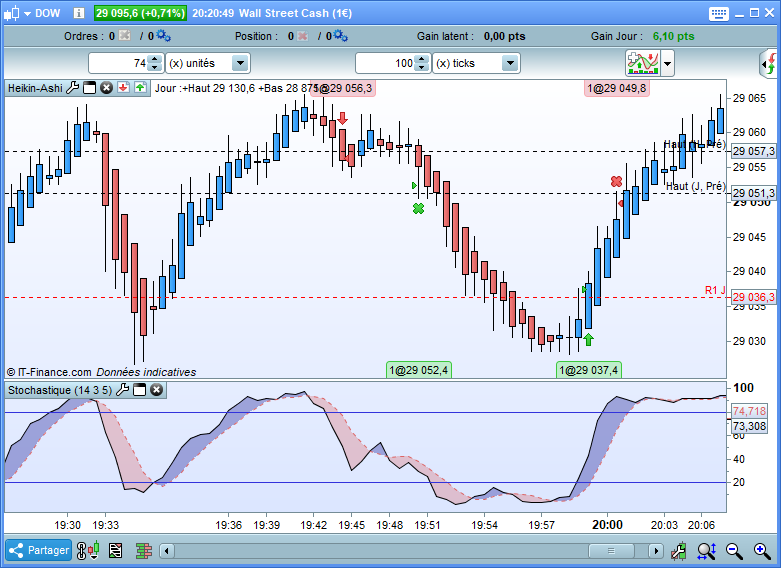This screenshot has height=568, width=781.
Task: Expand the dropdown arrow beside trading indicators button
Action: click(667, 64)
